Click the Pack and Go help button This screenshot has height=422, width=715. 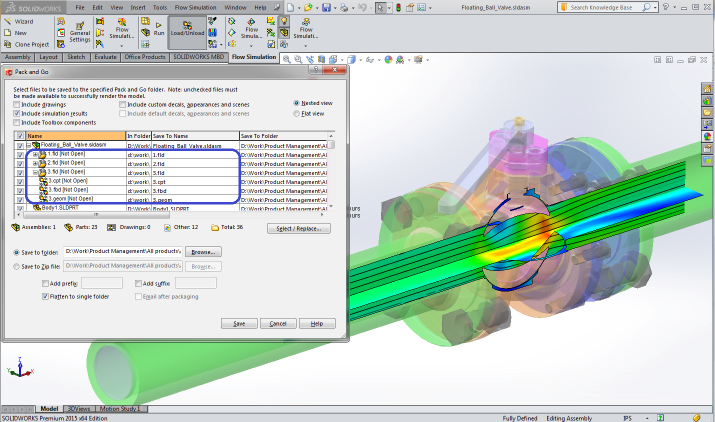316,70
